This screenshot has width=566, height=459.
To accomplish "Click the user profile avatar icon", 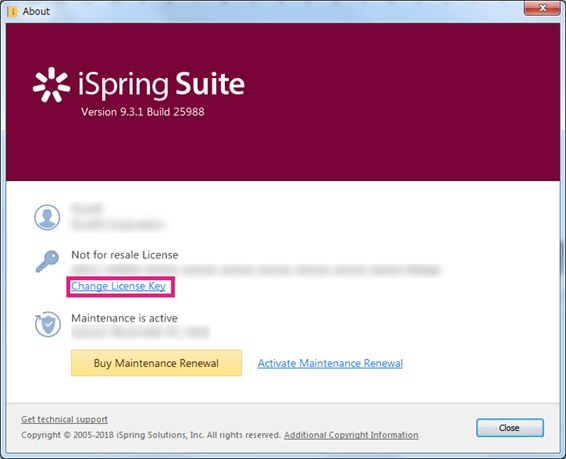I will click(47, 217).
